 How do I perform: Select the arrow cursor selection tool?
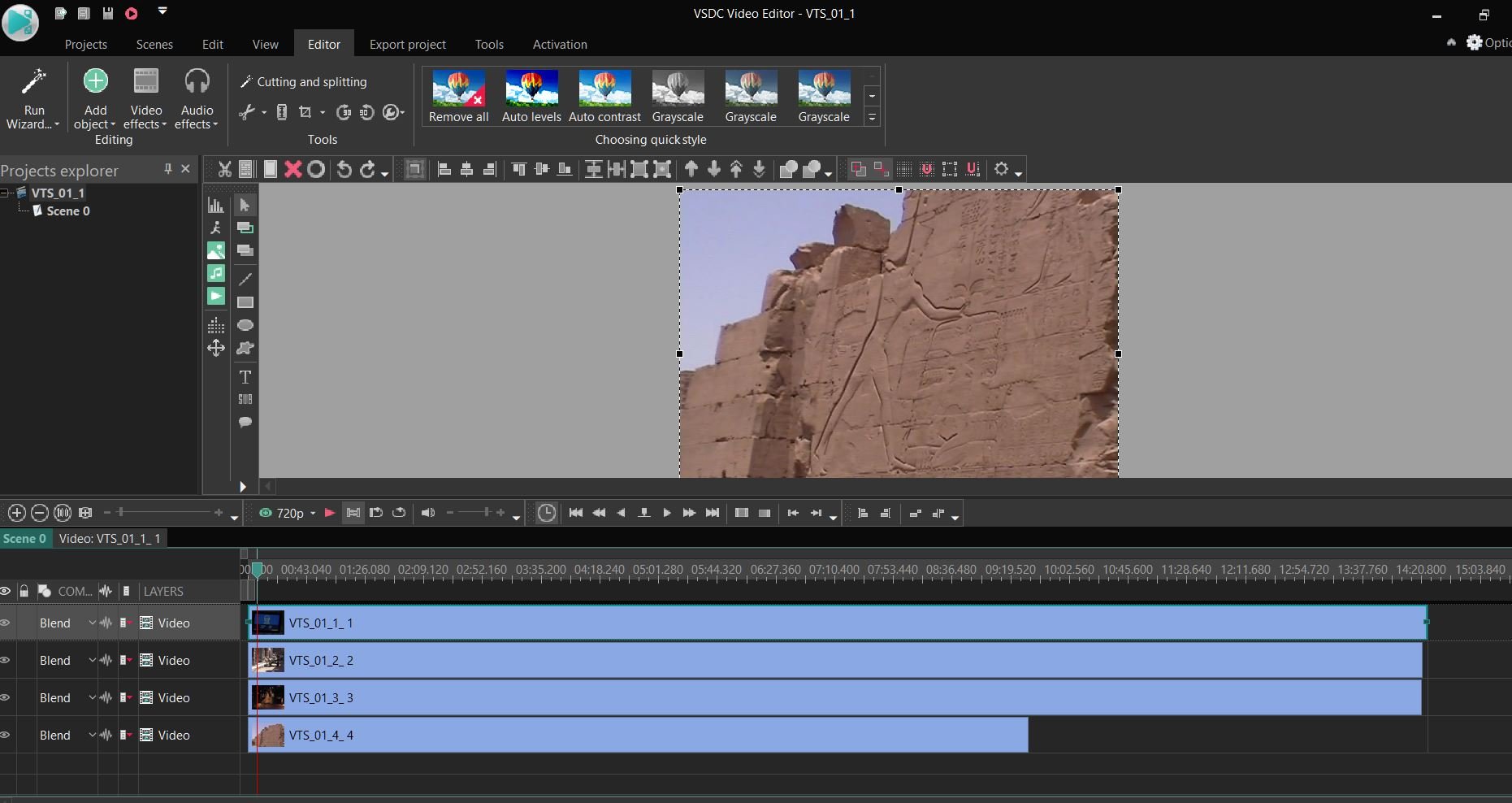[245, 205]
